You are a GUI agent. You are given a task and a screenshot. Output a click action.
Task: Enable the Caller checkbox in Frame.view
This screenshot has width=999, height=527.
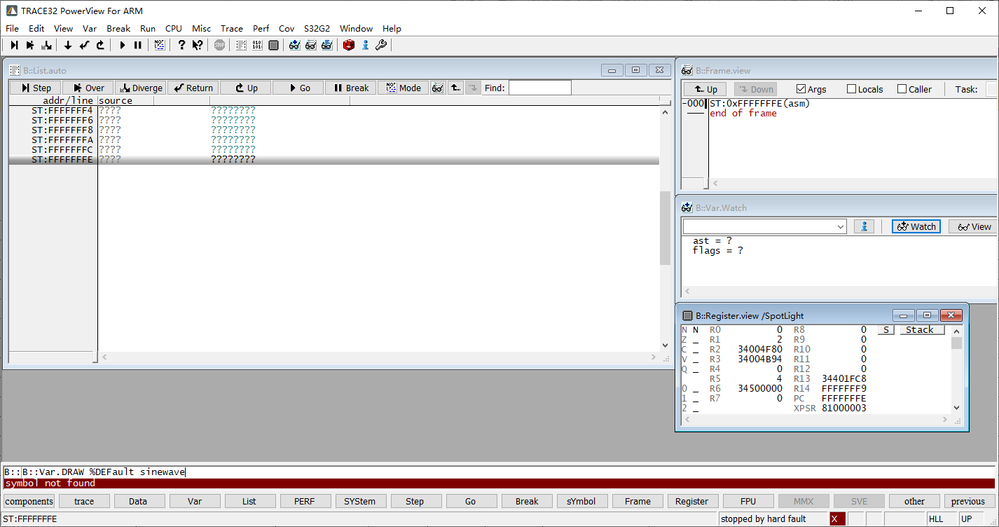tap(902, 89)
